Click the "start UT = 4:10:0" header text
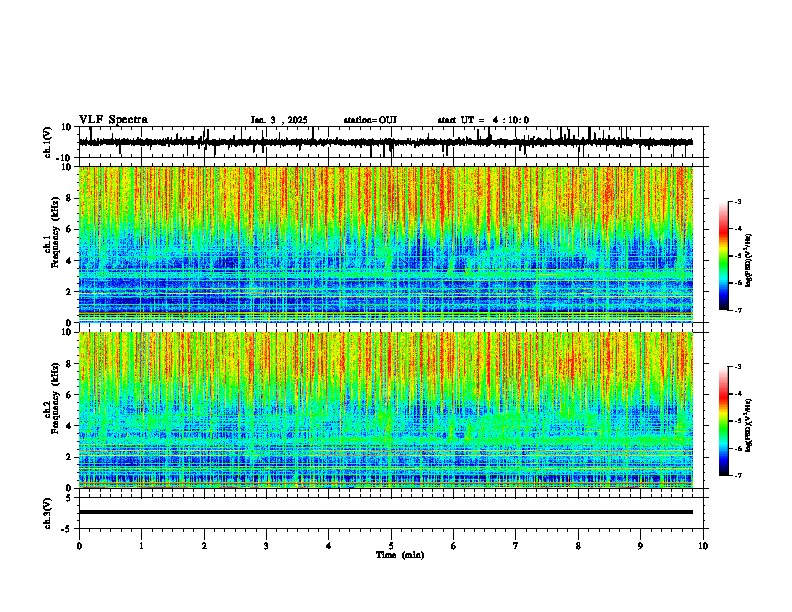This screenshot has width=792, height=612. (x=483, y=120)
